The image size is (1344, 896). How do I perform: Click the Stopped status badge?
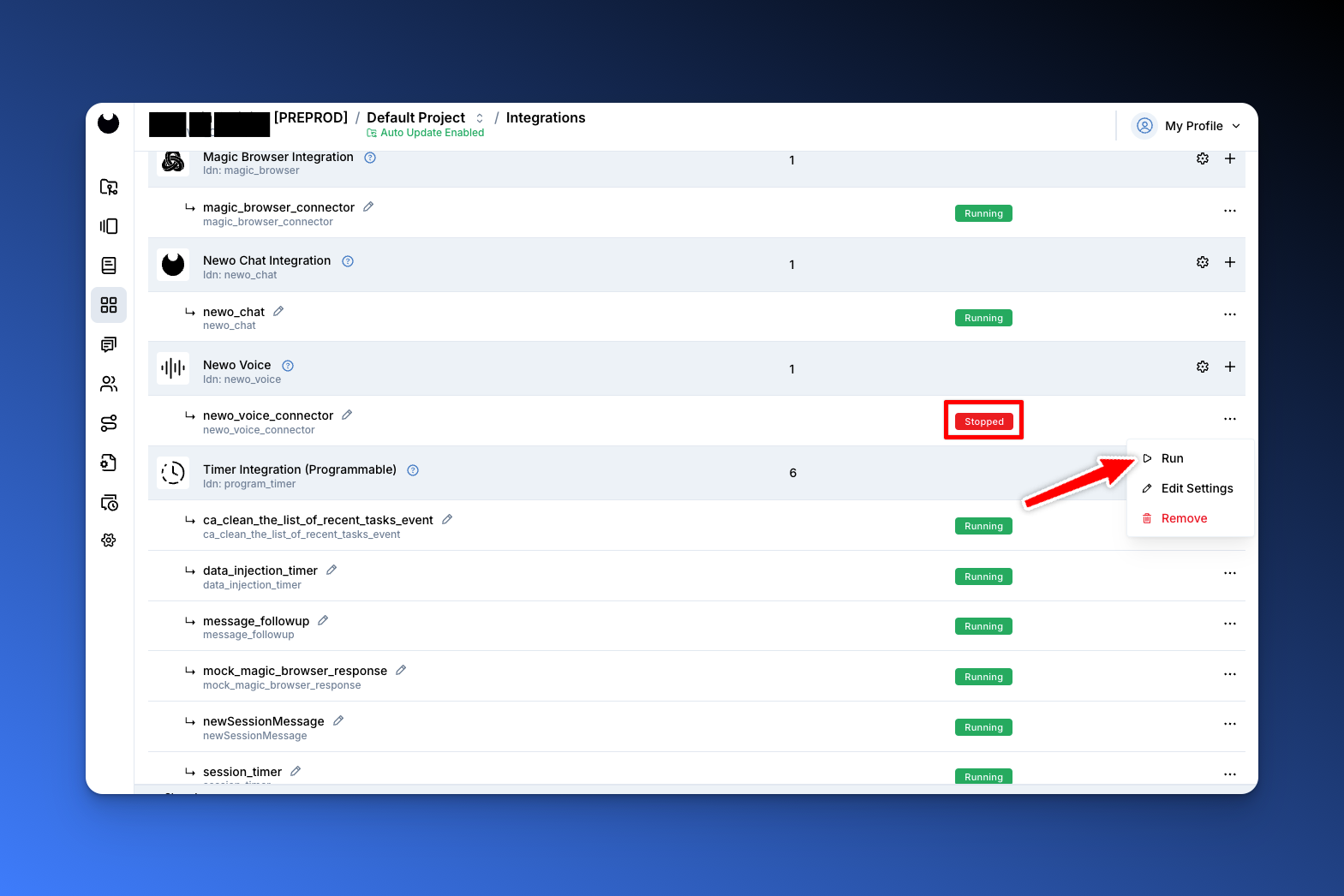tap(983, 421)
